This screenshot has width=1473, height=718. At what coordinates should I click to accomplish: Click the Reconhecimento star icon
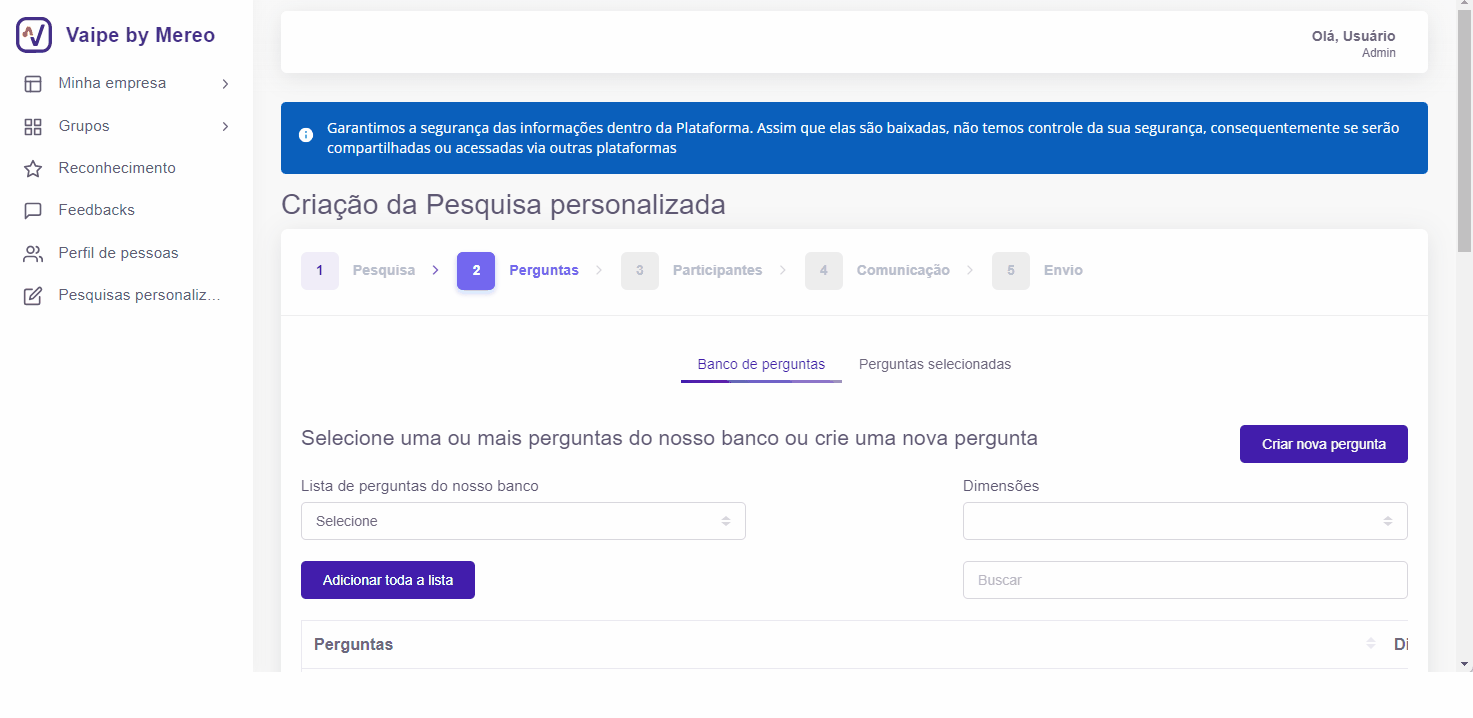[33, 167]
